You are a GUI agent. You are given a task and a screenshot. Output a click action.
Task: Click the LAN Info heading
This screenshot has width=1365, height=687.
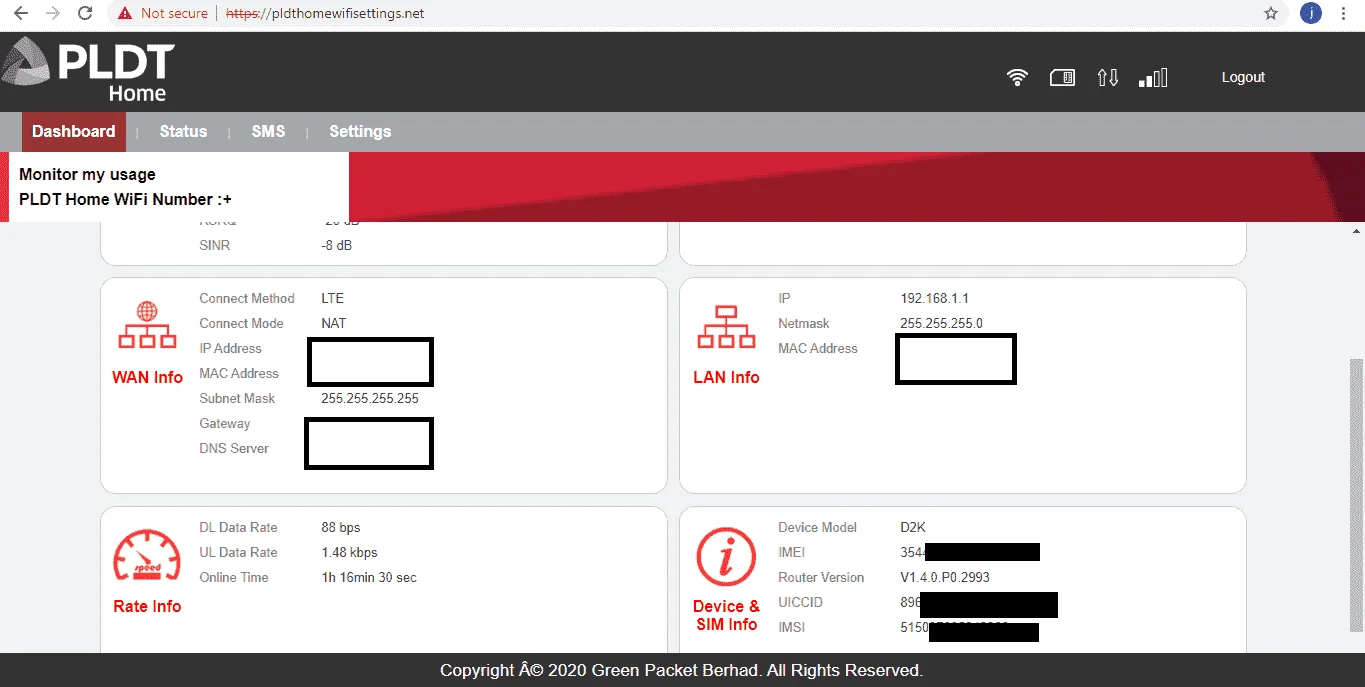(726, 377)
